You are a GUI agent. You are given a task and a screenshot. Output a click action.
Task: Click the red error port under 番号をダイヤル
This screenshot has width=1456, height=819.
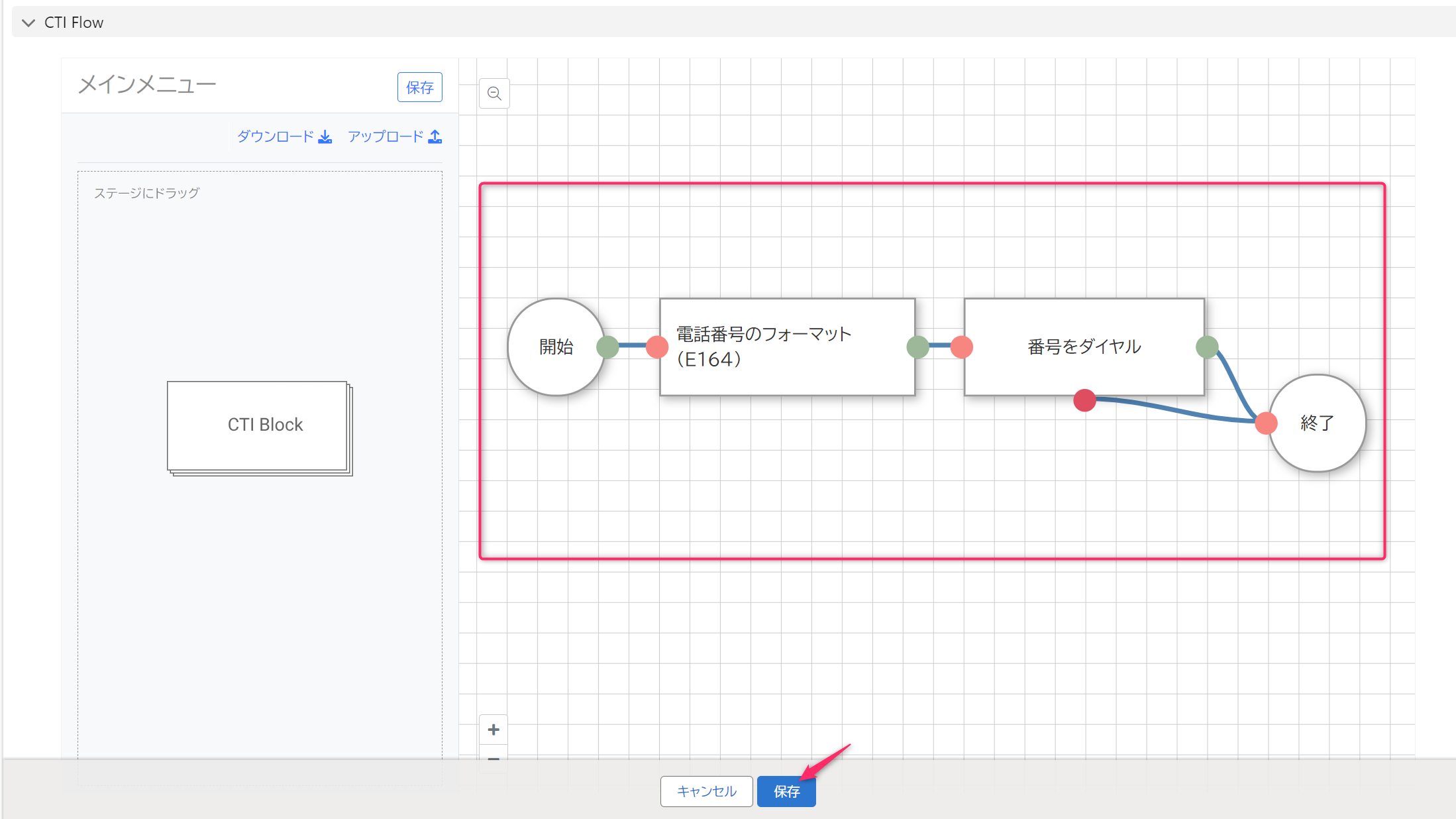(1084, 400)
